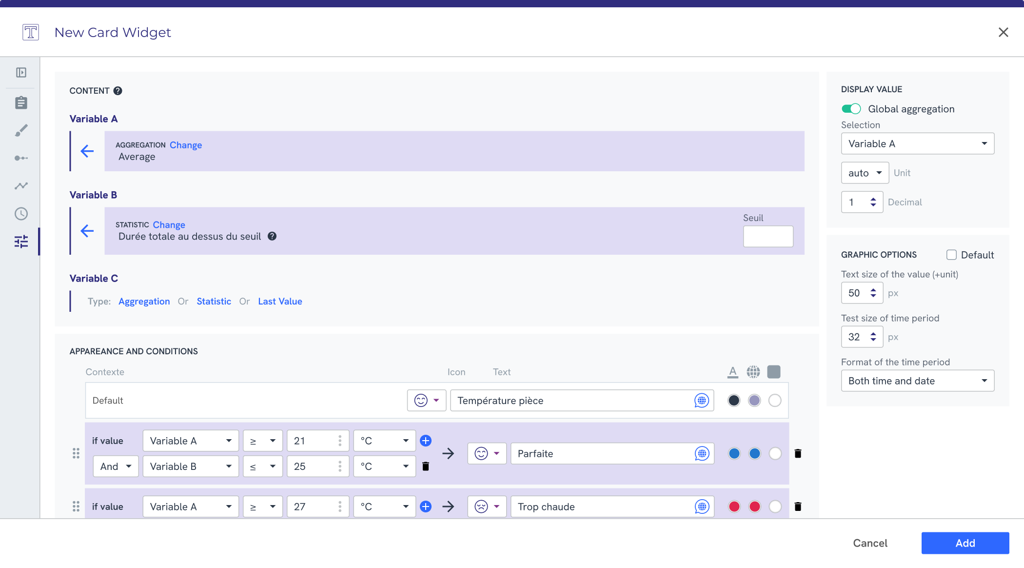Click the card widget T icon in header
Viewport: 1024px width, 568px height.
[30, 32]
